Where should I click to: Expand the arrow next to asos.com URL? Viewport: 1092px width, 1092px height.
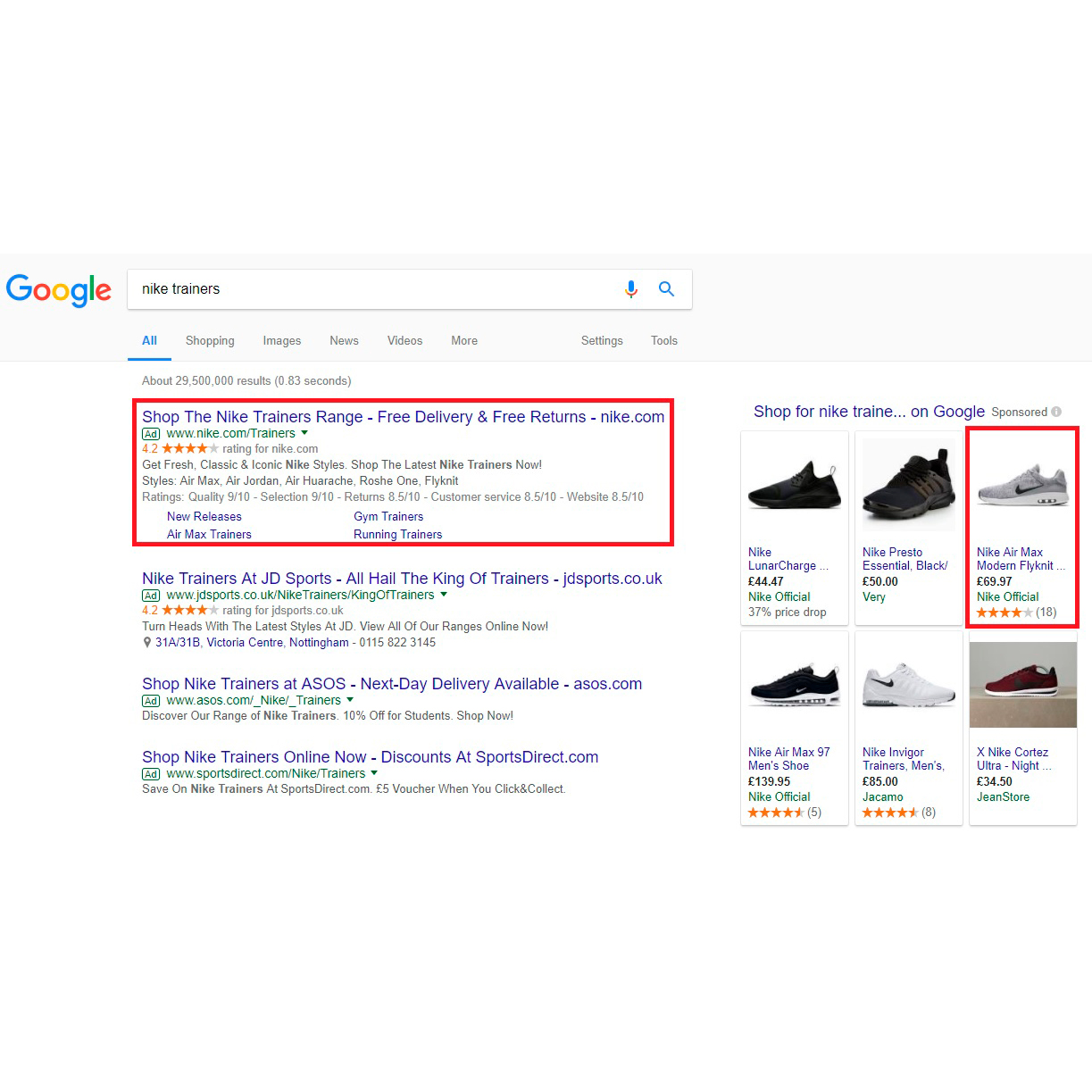tap(350, 700)
